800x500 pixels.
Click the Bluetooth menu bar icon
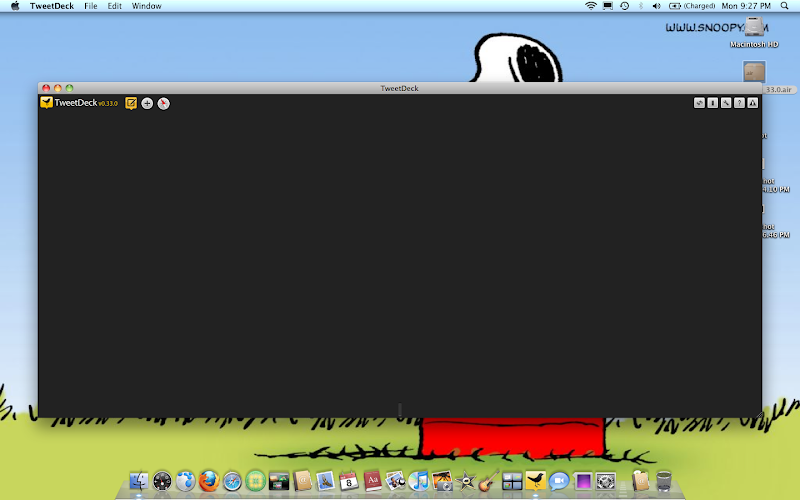[641, 6]
